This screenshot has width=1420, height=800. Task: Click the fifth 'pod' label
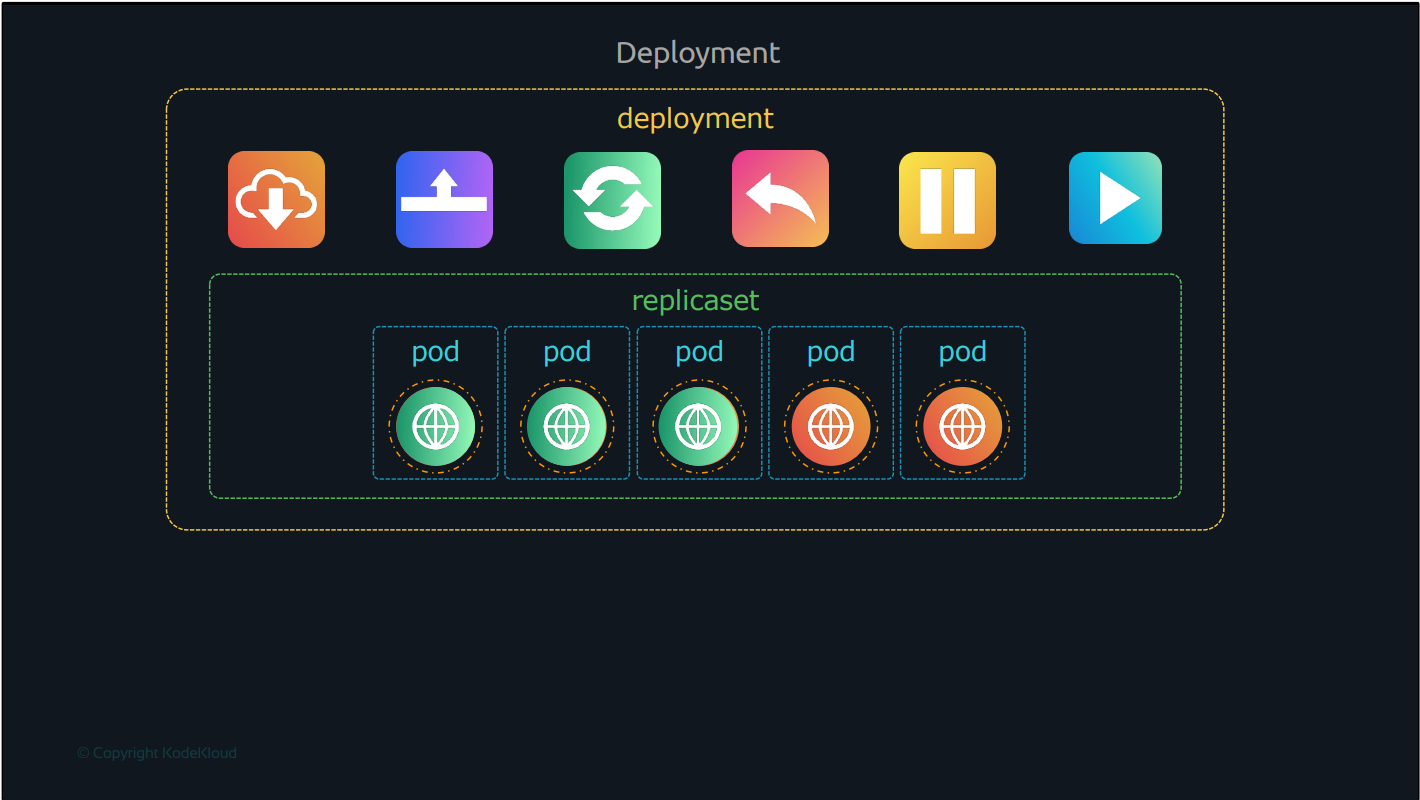click(x=963, y=353)
